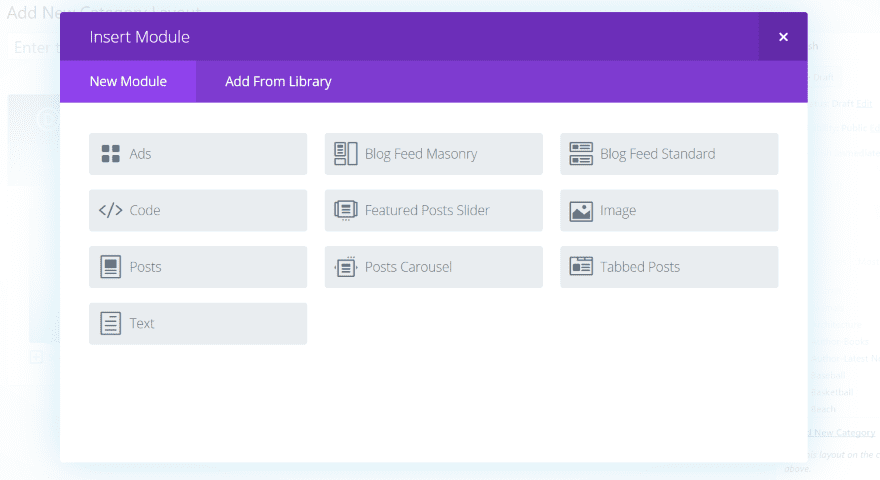Insert the Posts module
Screen dimensions: 880x480
point(197,267)
